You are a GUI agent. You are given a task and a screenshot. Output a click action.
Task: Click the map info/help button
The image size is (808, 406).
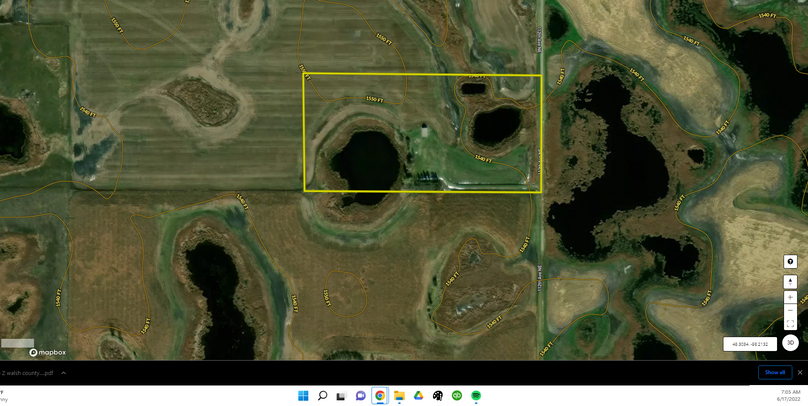[790, 262]
